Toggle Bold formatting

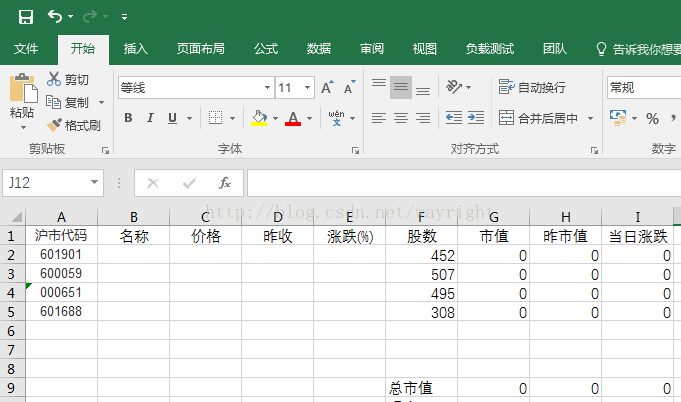click(x=128, y=118)
